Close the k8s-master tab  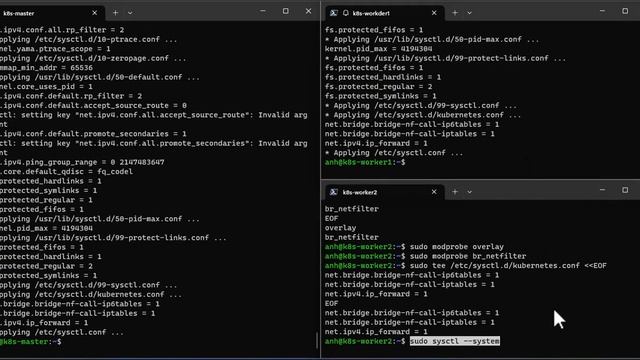click(95, 13)
